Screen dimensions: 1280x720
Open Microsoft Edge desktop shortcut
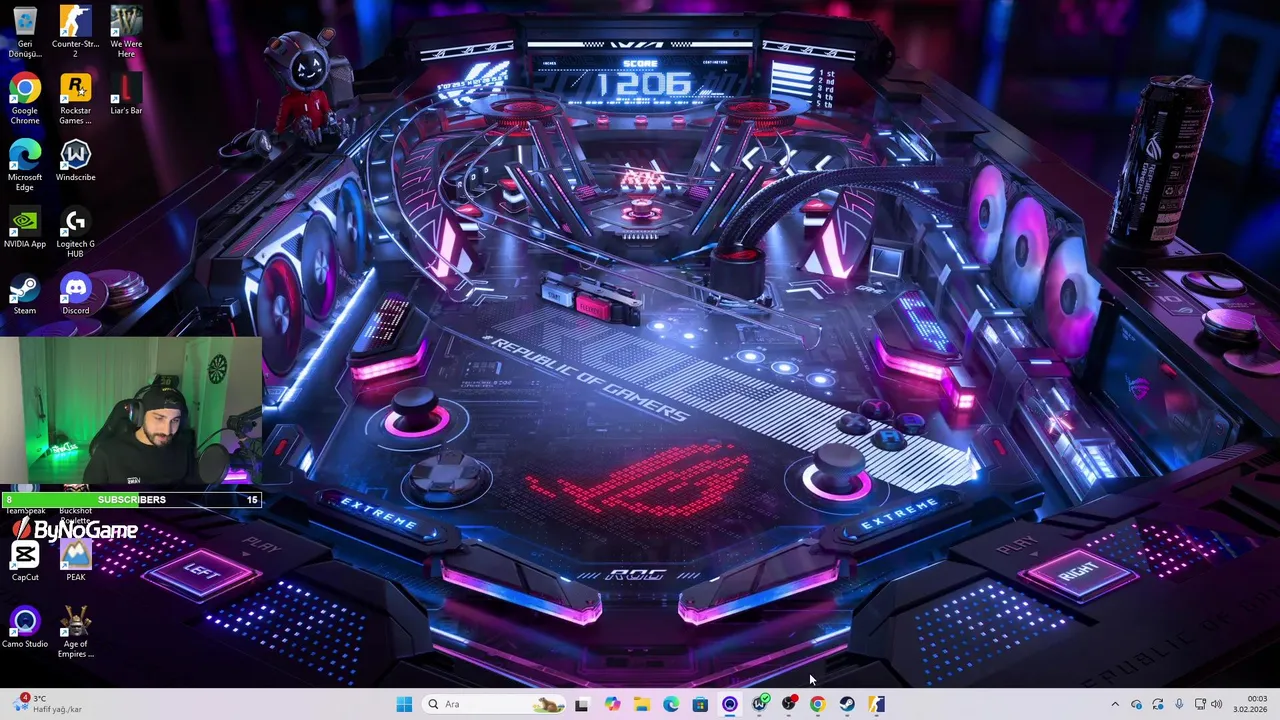pyautogui.click(x=25, y=166)
